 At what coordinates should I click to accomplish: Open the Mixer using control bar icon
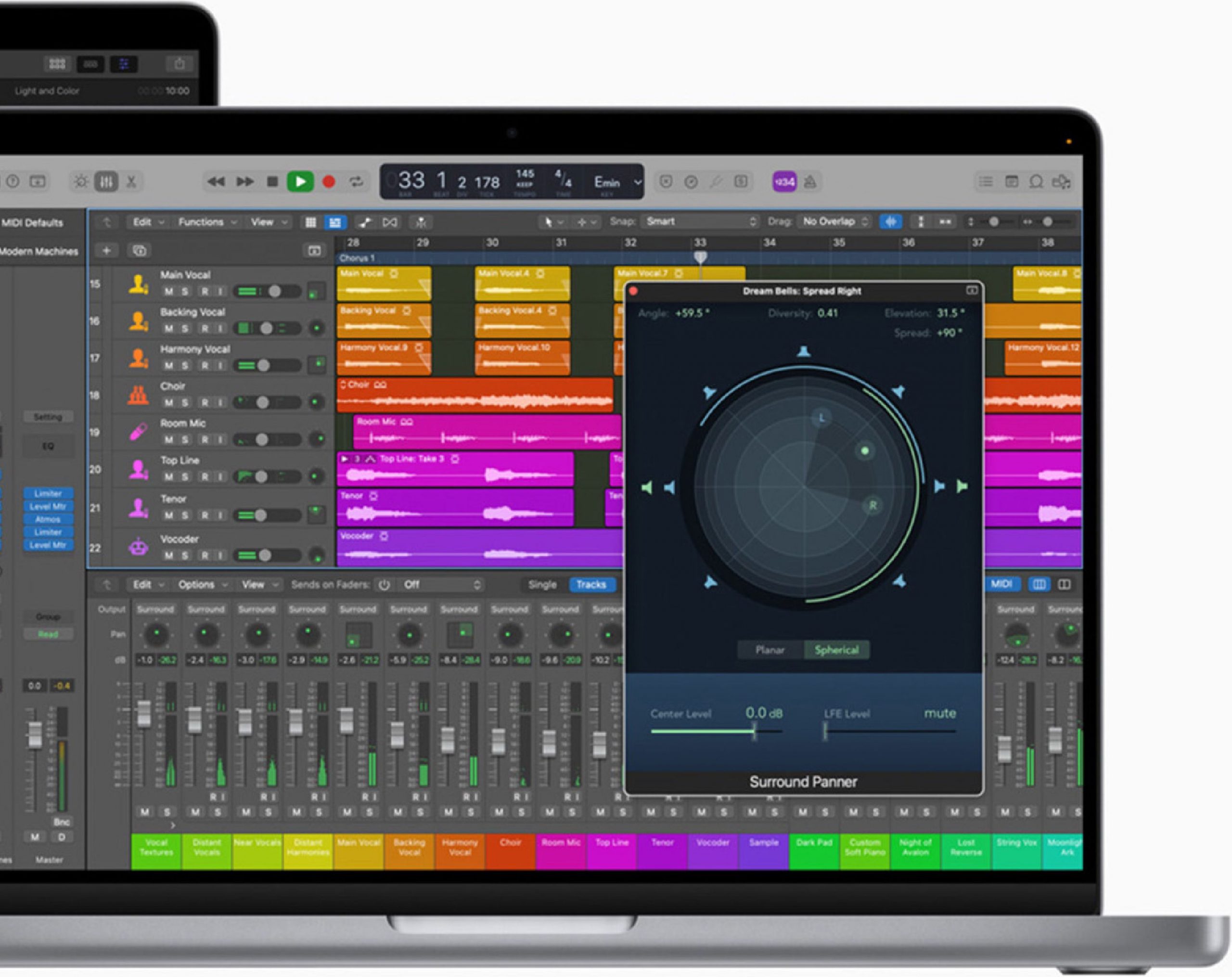tap(106, 182)
